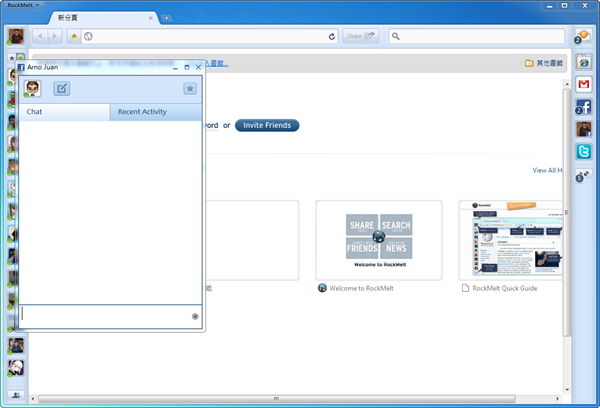This screenshot has height=408, width=600.
Task: Open the Twitter feed icon
Action: point(584,152)
